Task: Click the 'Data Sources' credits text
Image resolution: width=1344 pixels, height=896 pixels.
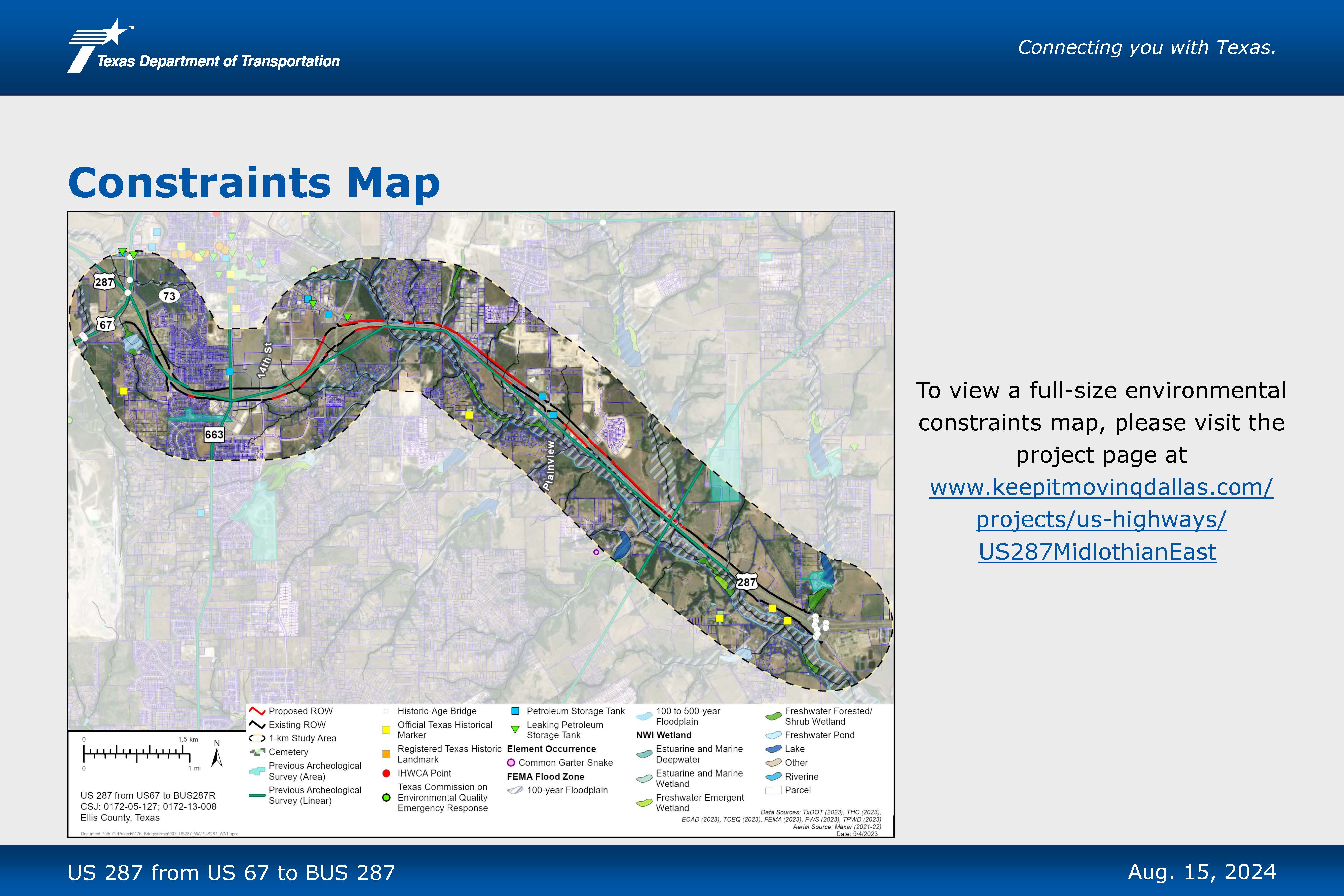Action: pos(781,819)
